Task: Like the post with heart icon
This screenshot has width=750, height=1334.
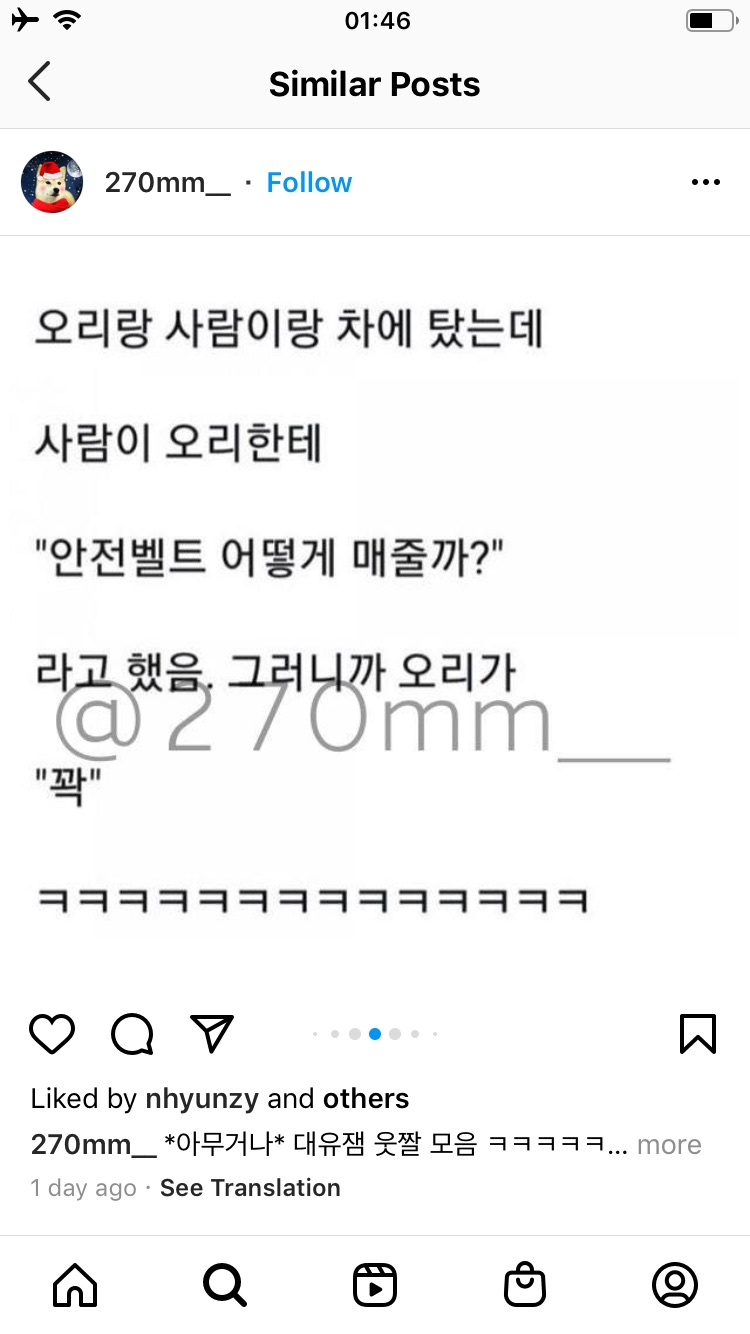Action: pyautogui.click(x=52, y=1034)
